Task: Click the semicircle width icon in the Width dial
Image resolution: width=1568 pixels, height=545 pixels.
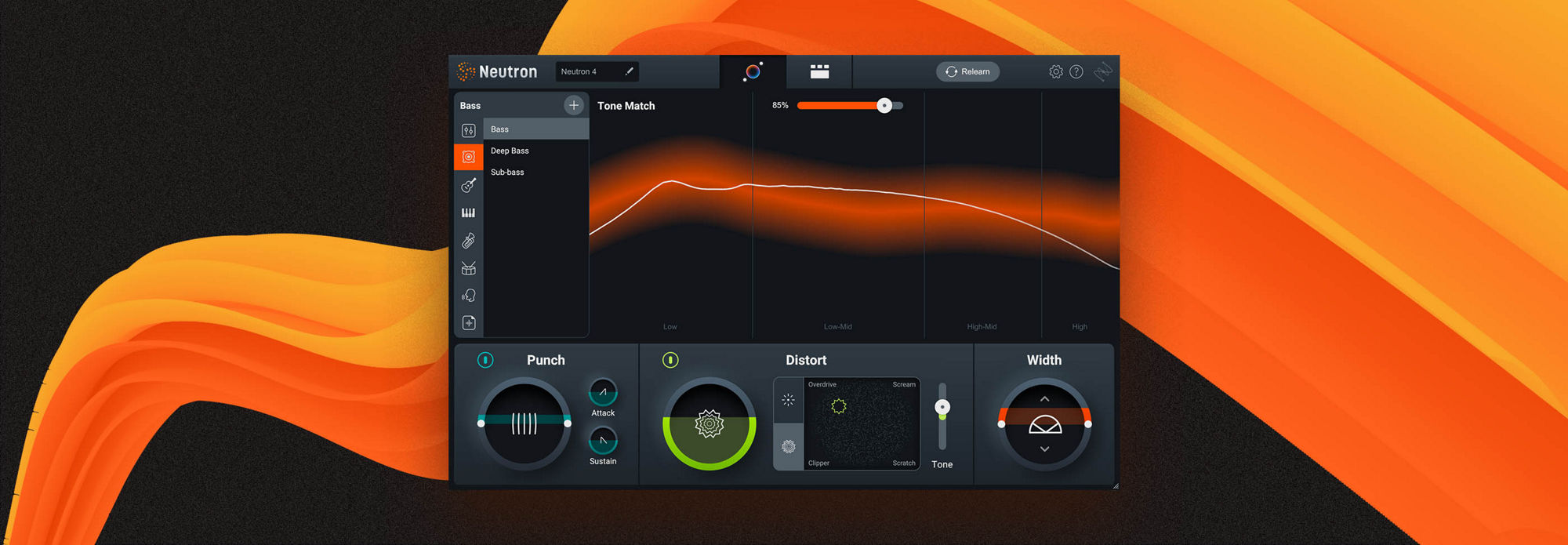Action: coord(1044,425)
